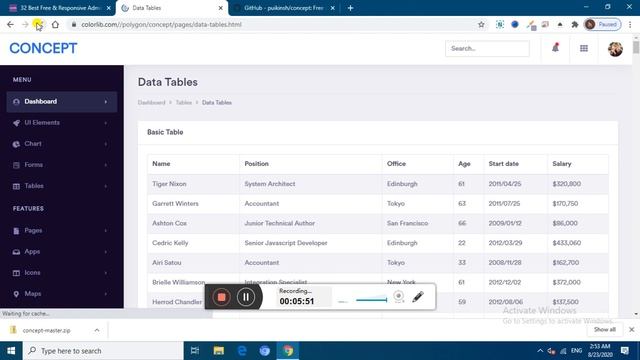The height and width of the screenshot is (360, 640).
Task: Open Chrome's three-dot menu
Action: 630,24
